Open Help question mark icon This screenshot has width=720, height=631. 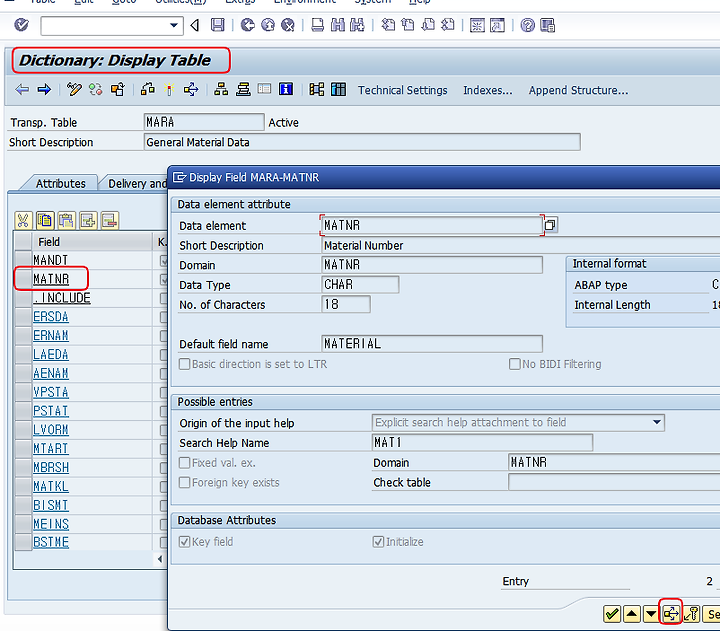(x=528, y=25)
